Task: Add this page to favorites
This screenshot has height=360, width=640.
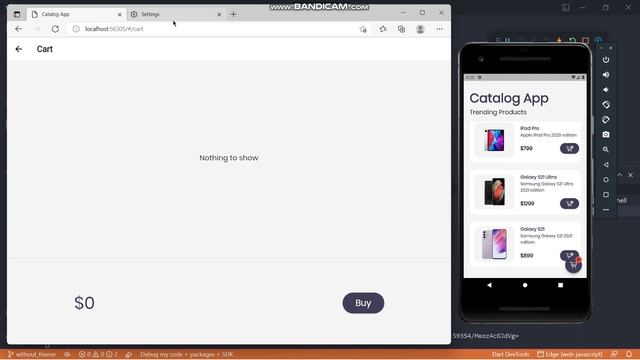Action: 363,29
